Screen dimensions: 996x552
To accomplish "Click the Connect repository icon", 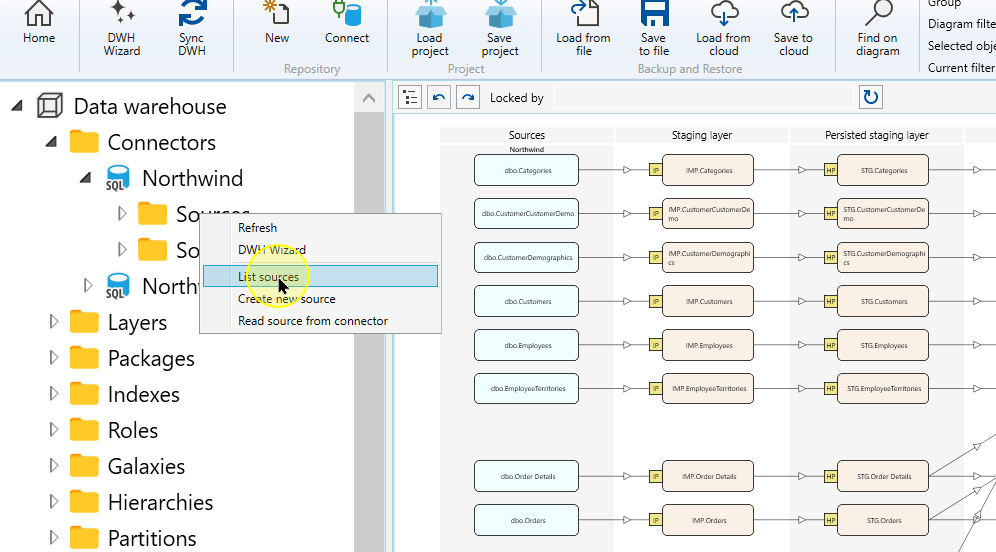I will pyautogui.click(x=347, y=14).
